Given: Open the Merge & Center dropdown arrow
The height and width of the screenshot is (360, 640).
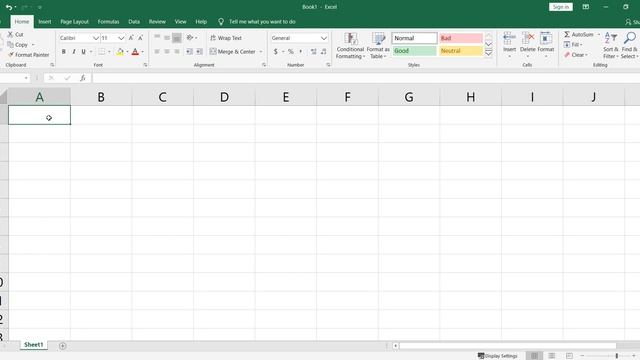Looking at the screenshot, I should 261,52.
